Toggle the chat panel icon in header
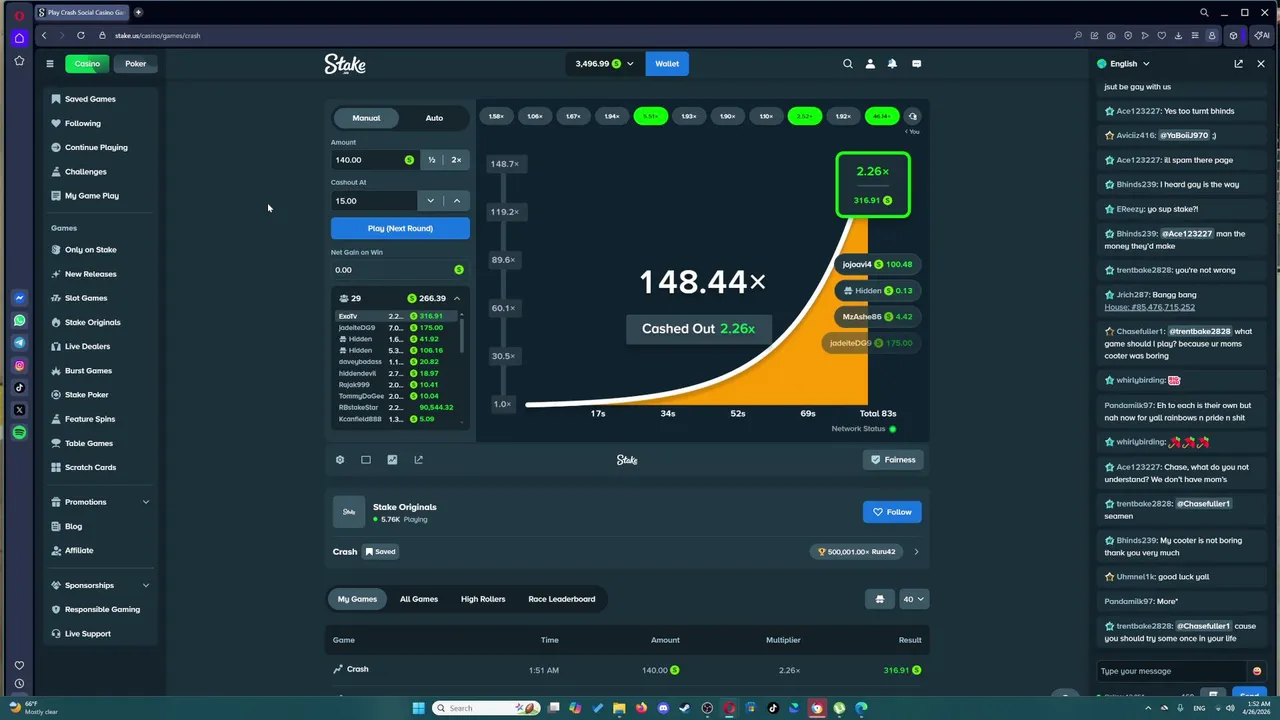Screen dimensions: 1280x720 [x=916, y=64]
